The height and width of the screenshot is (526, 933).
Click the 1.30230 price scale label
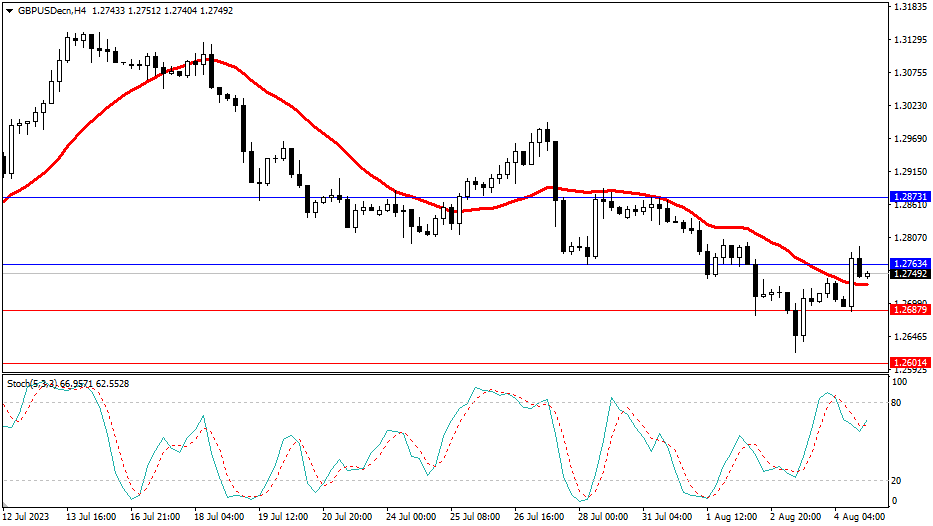click(x=909, y=105)
